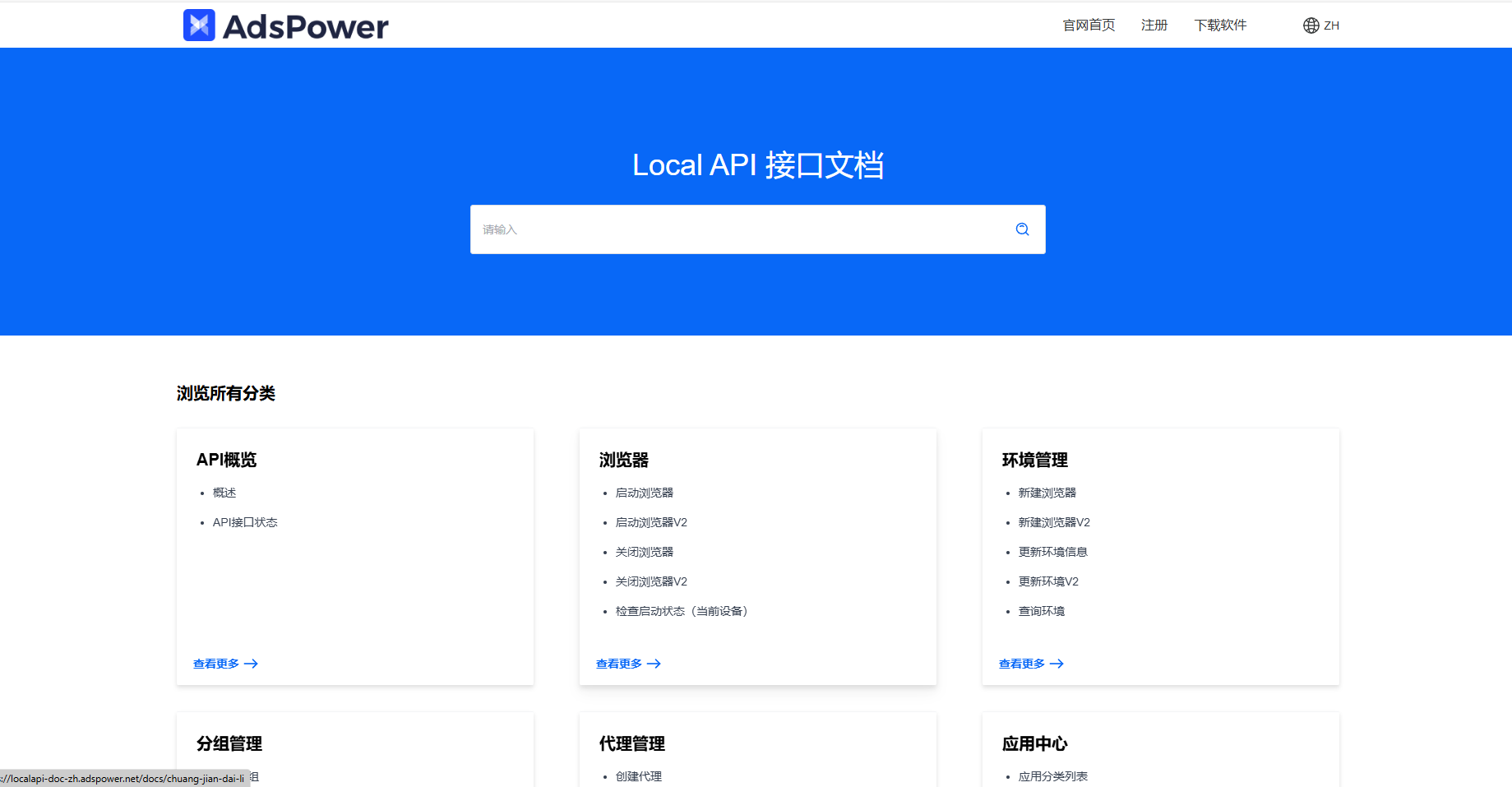Open 下载软件 in the top navigation
The width and height of the screenshot is (1512, 787).
(1220, 25)
